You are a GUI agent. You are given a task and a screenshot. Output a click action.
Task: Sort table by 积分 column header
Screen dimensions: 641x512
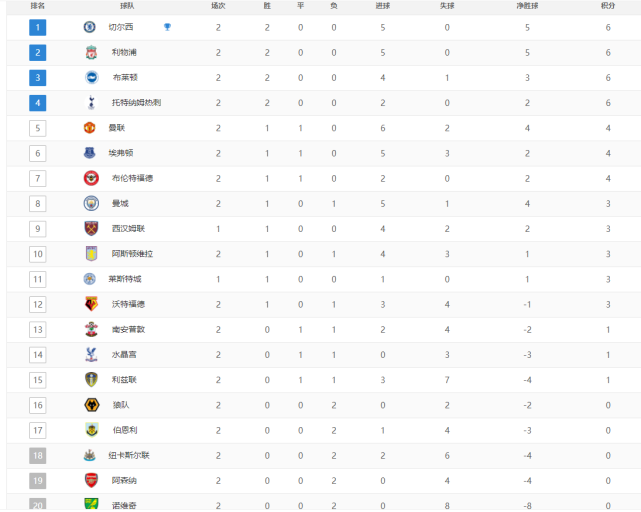[608, 6]
